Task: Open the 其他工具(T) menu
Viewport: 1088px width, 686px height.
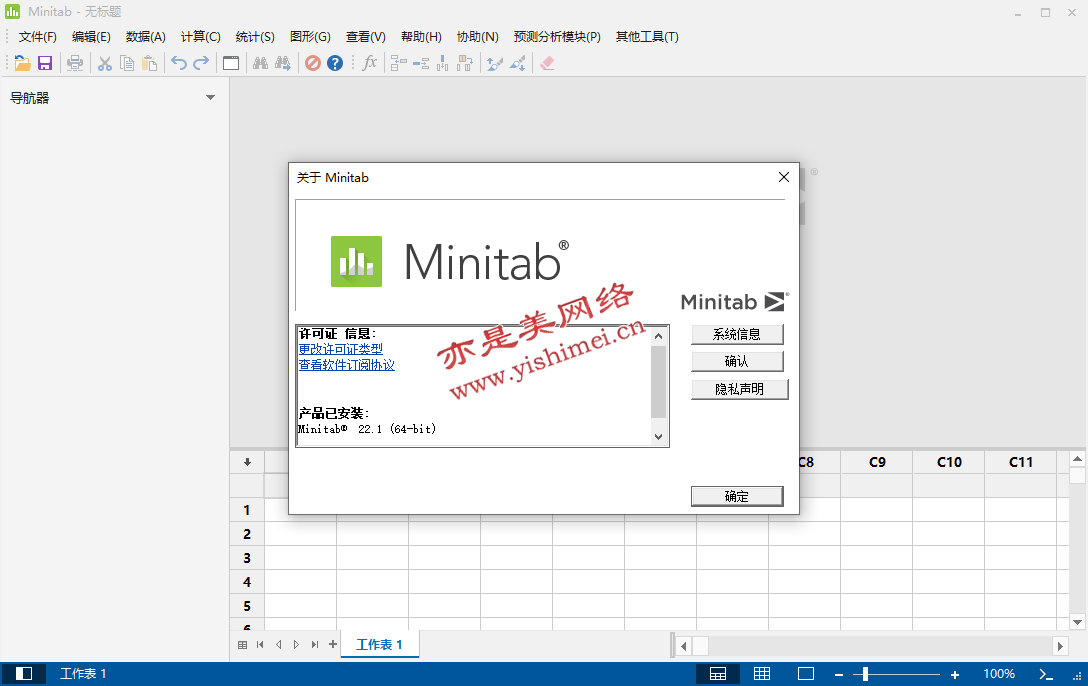Action: 647,37
